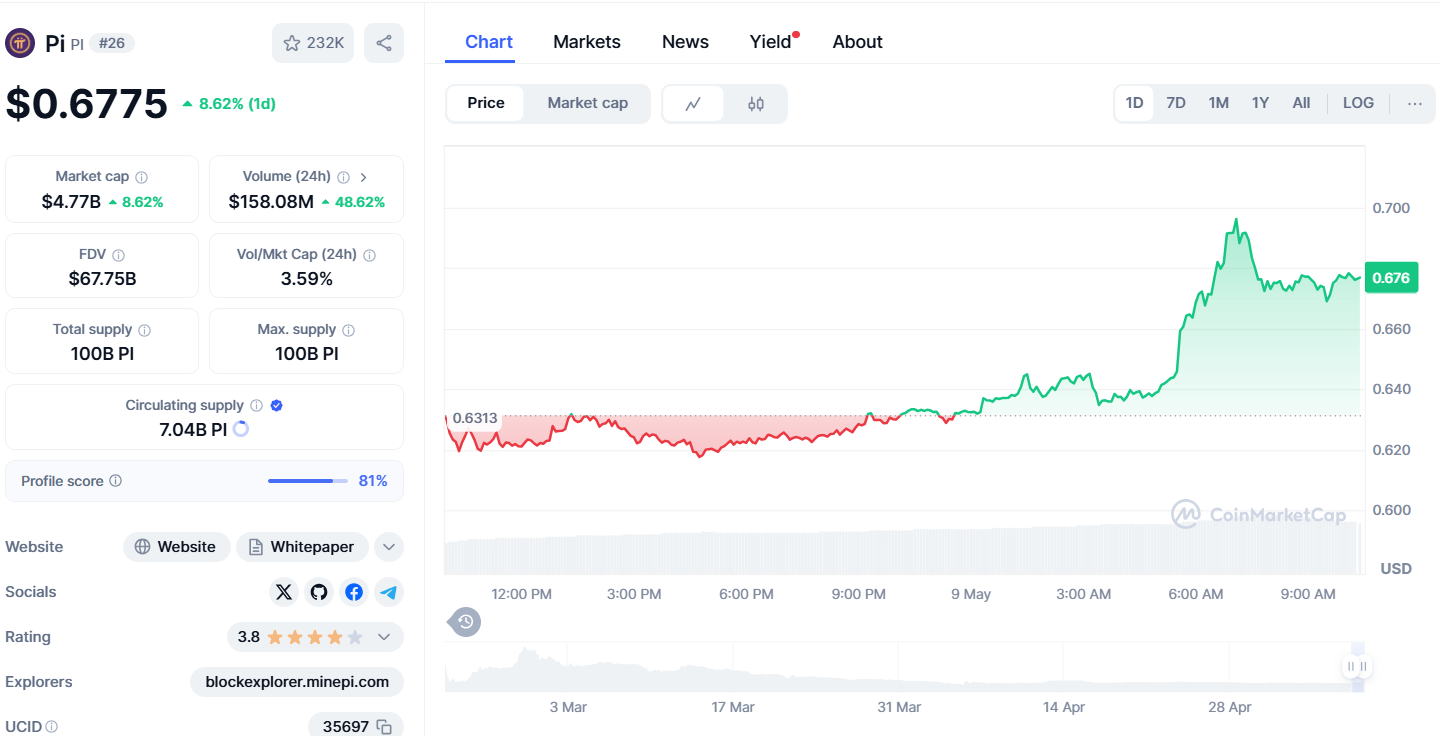Toggle LOG scale on chart
1440x736 pixels.
tap(1358, 103)
